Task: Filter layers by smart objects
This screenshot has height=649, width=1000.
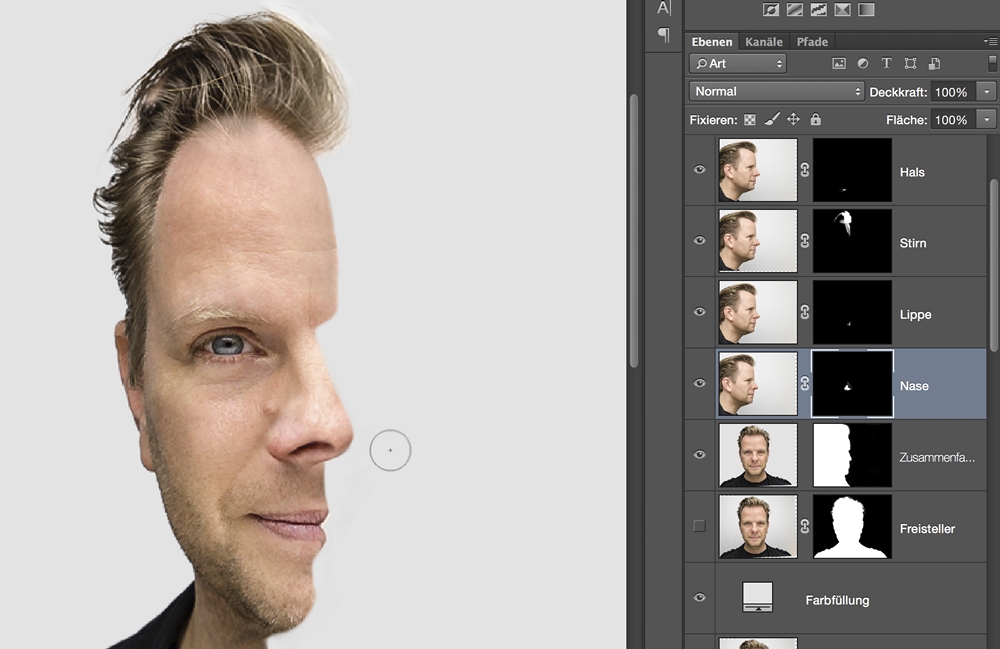Action: coord(934,63)
